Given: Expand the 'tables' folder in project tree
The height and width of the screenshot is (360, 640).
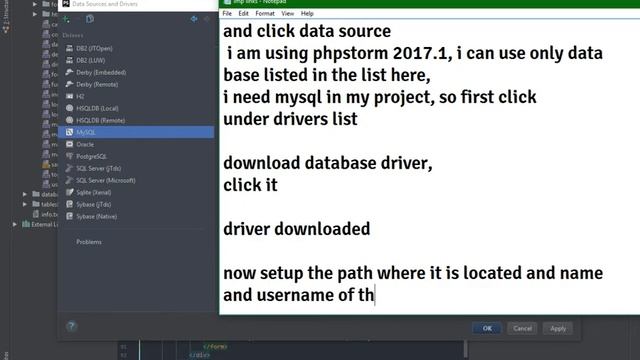Looking at the screenshot, I should pyautogui.click(x=25, y=204).
